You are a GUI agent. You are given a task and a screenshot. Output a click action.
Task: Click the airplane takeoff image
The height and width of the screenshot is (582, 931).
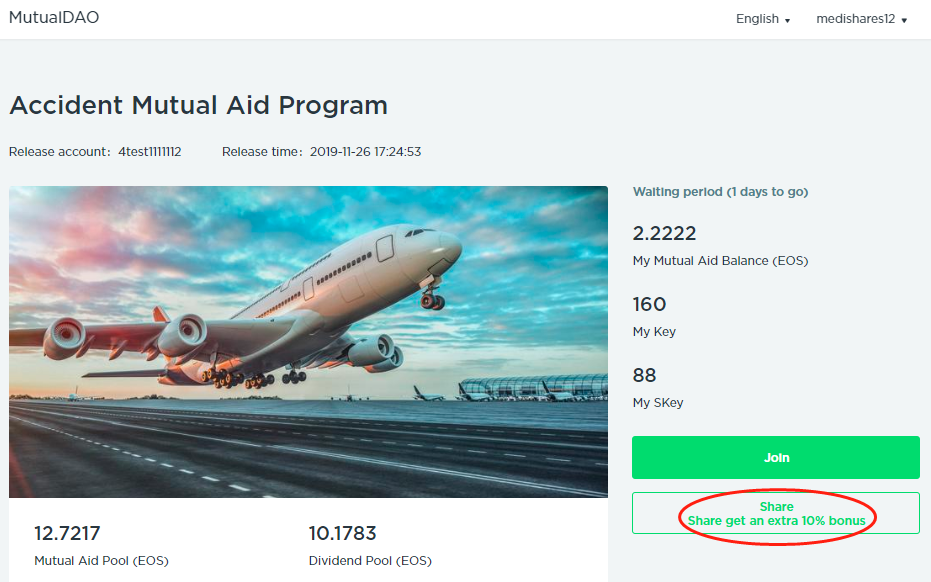point(308,341)
